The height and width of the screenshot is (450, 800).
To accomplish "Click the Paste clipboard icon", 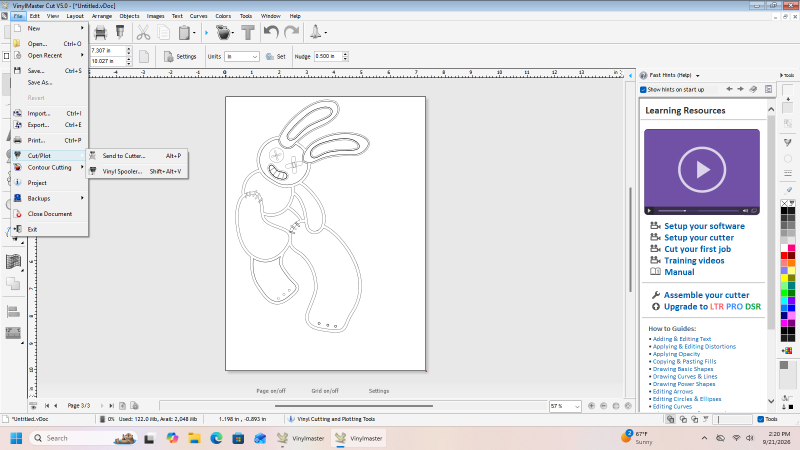I will tap(184, 33).
